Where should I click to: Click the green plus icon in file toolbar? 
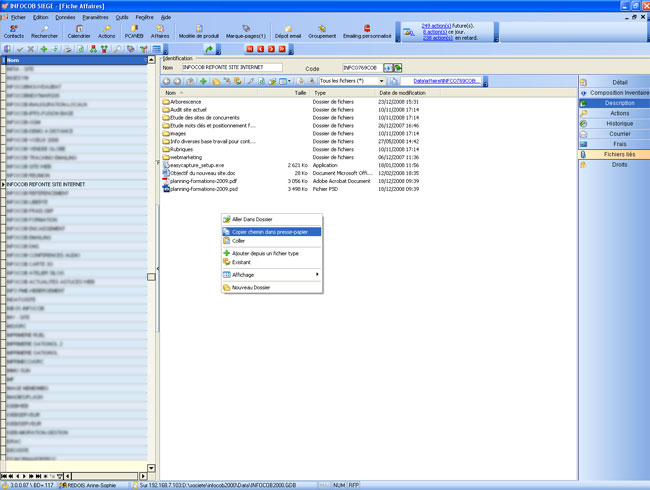203,81
